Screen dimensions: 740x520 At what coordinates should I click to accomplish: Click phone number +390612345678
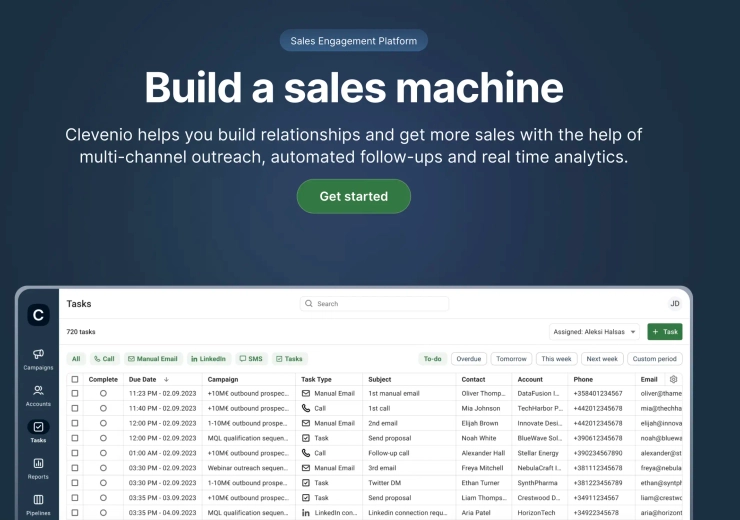[598, 438]
